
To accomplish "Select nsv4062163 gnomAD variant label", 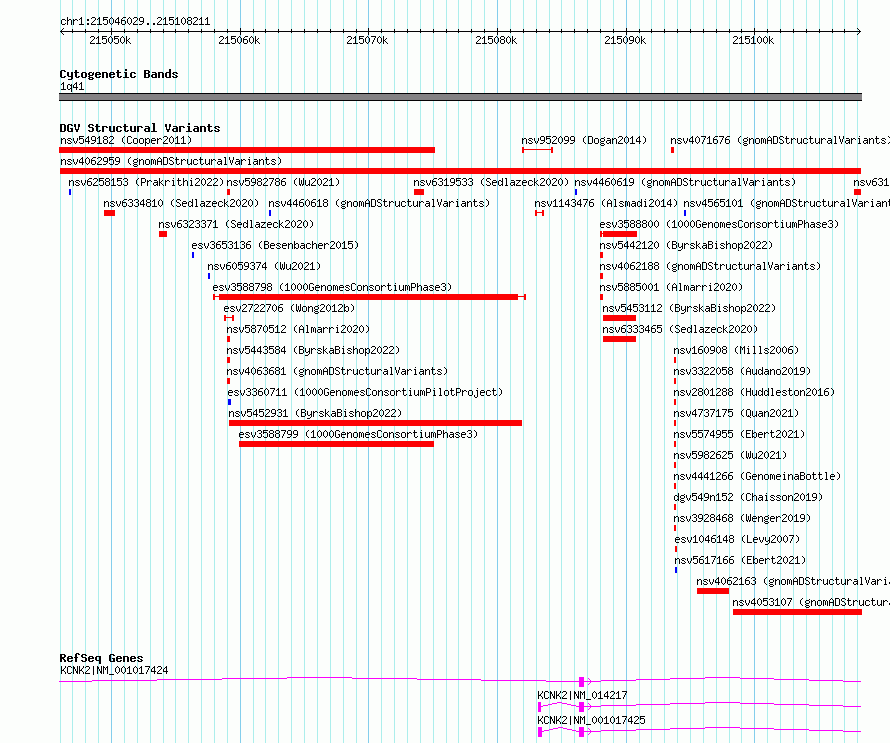I will pos(793,581).
